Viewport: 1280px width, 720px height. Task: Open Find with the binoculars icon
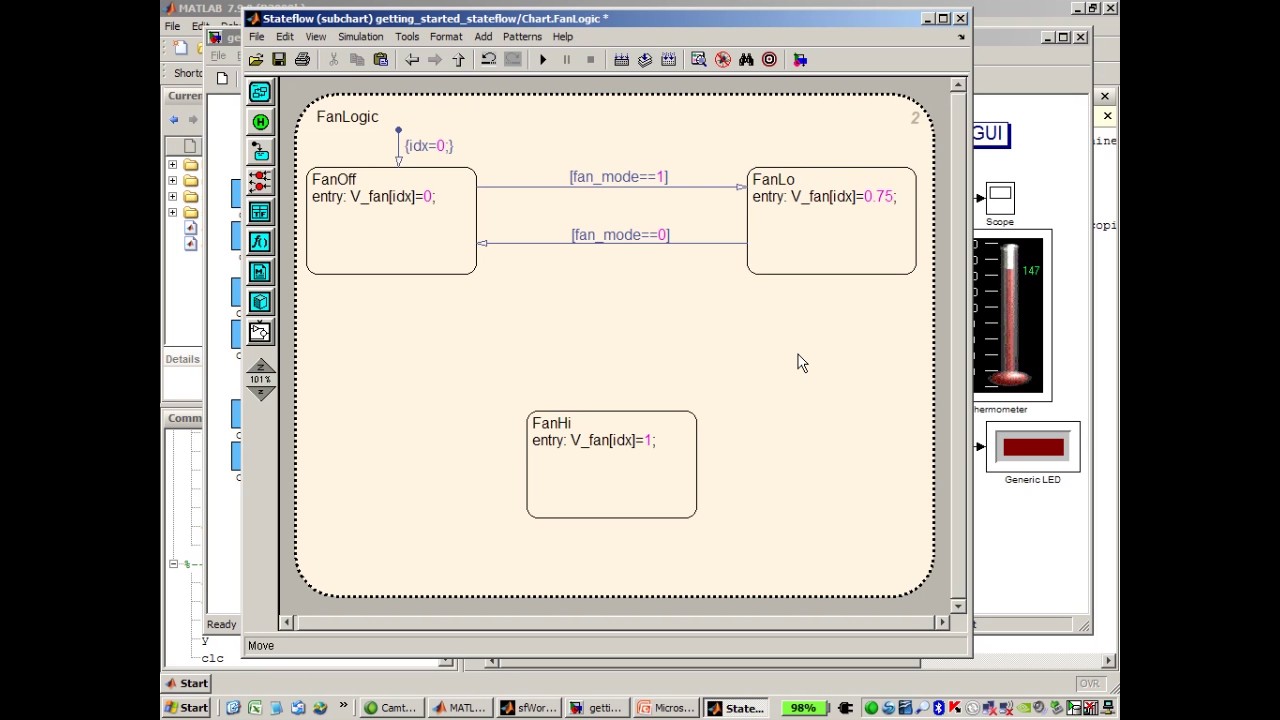click(746, 60)
